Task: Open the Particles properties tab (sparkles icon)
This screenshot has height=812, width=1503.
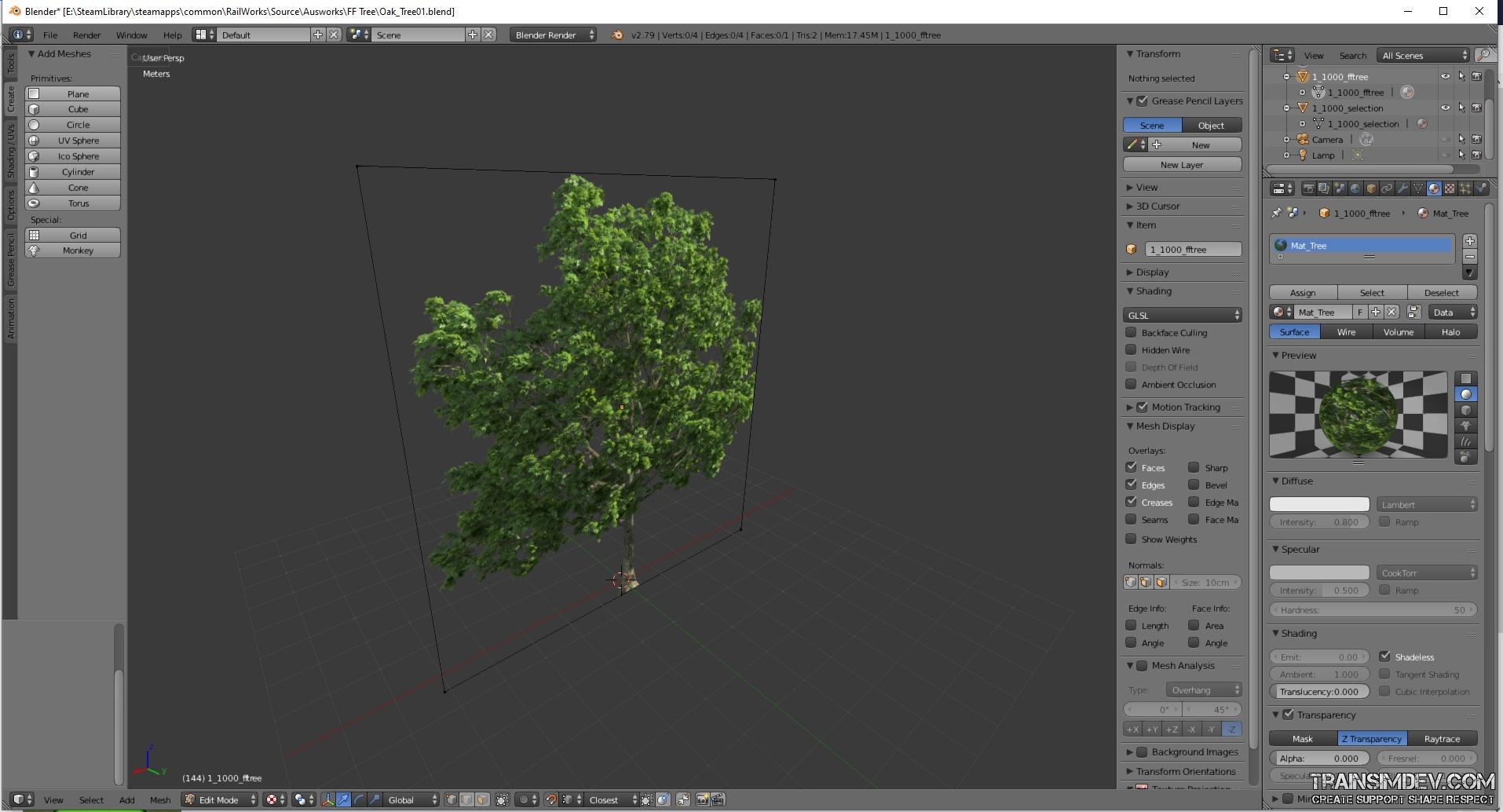Action: [x=1465, y=188]
